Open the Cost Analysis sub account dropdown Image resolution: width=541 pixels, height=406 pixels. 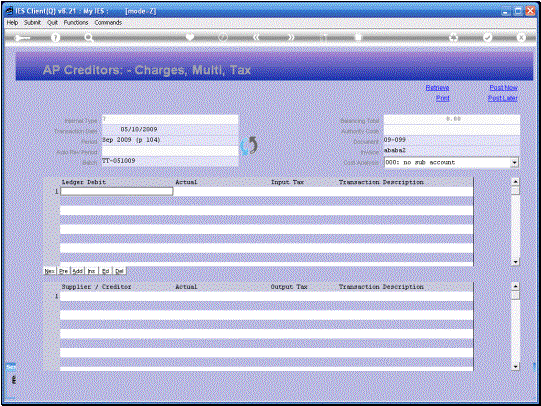coord(514,162)
